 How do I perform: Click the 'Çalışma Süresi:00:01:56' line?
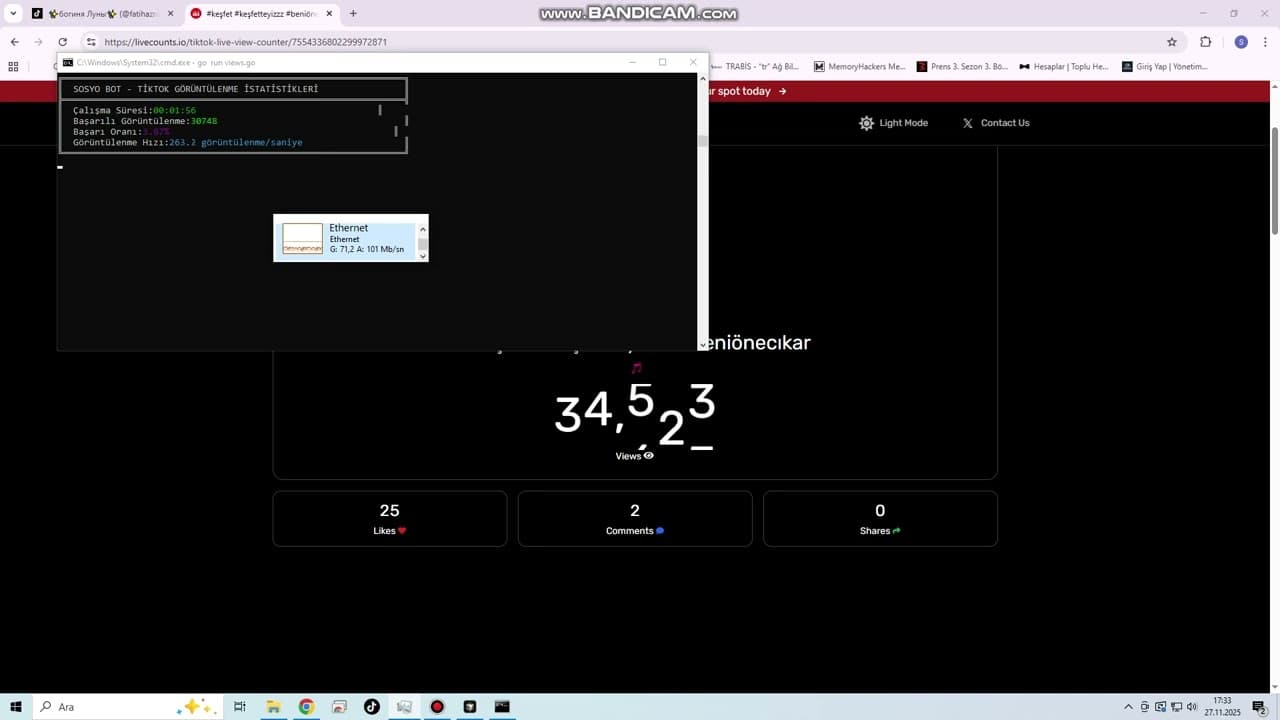pyautogui.click(x=134, y=110)
